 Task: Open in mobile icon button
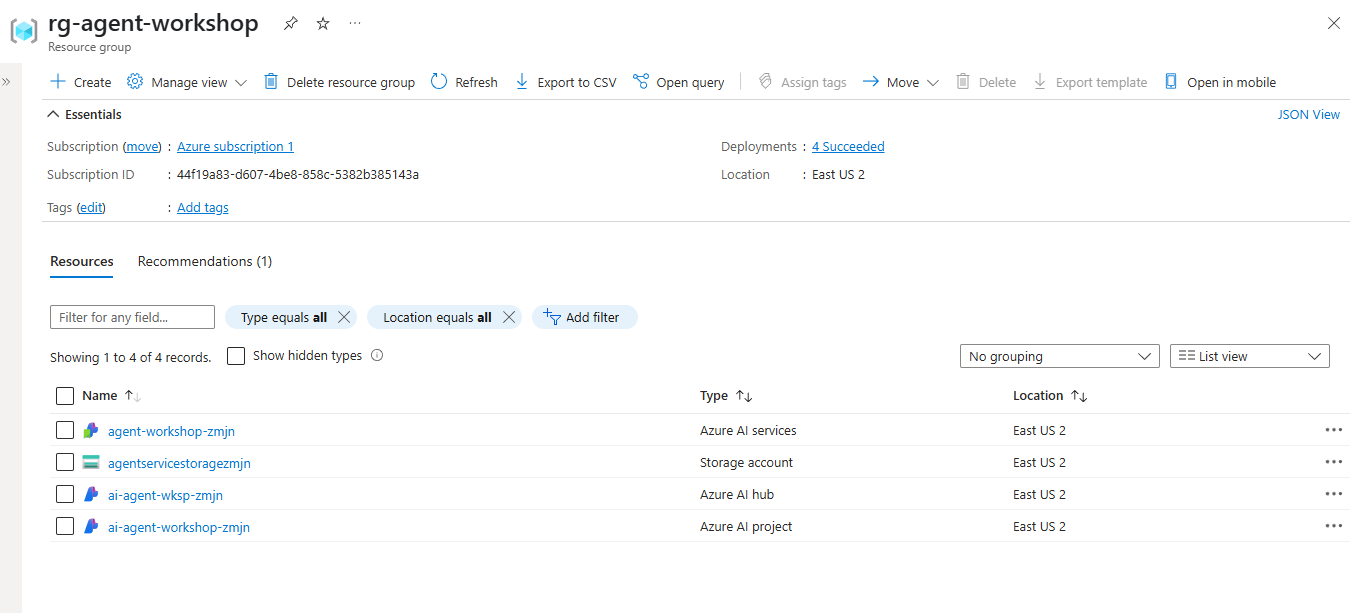[x=1171, y=82]
